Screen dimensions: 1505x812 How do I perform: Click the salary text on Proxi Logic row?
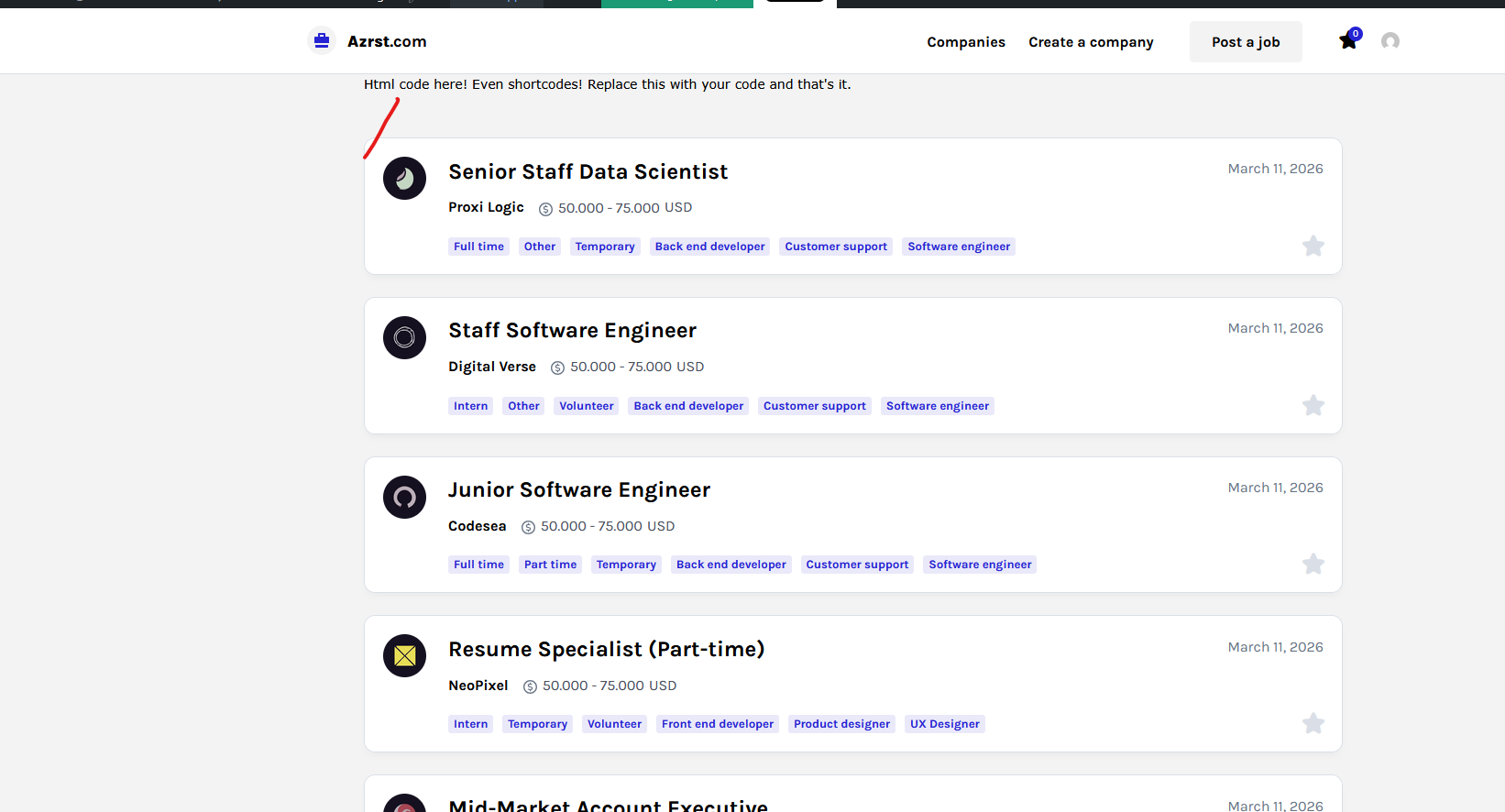pyautogui.click(x=625, y=208)
